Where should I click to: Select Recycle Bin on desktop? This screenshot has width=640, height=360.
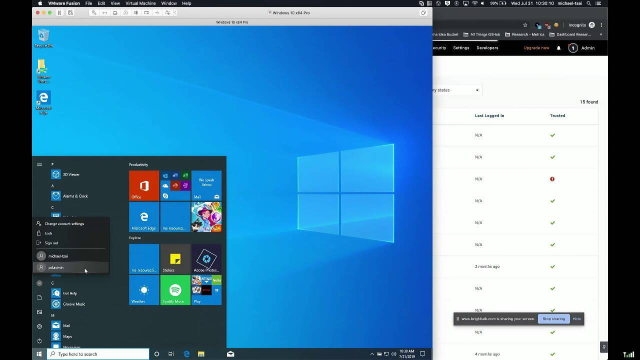point(43,38)
